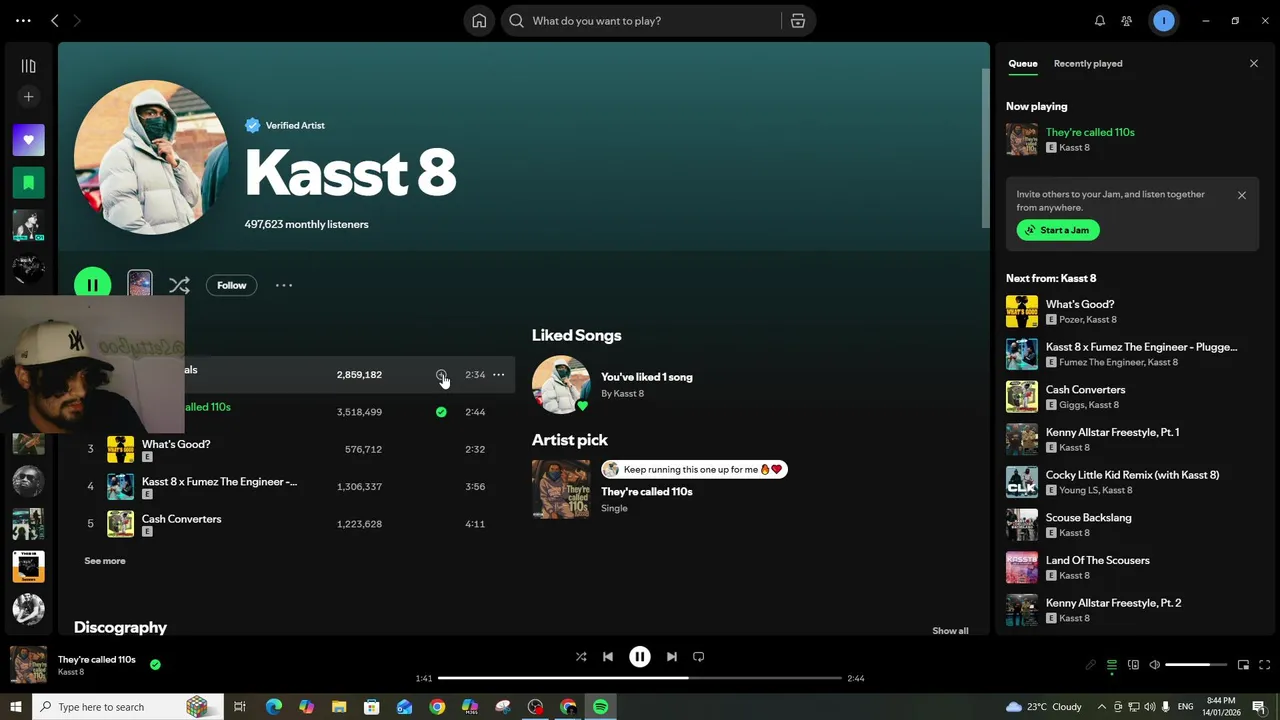Switch to the Recently played tab
1280x720 pixels.
point(1088,63)
